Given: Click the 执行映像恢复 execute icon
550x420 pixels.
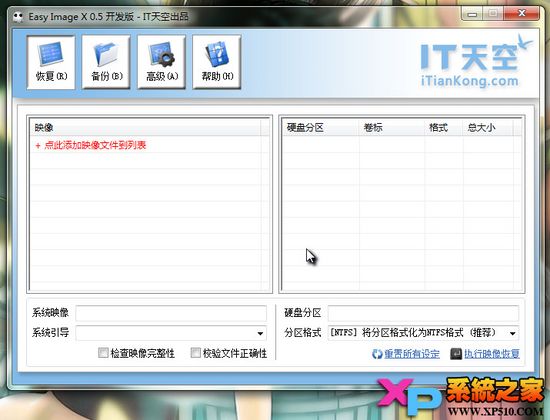Looking at the screenshot, I should [x=456, y=354].
